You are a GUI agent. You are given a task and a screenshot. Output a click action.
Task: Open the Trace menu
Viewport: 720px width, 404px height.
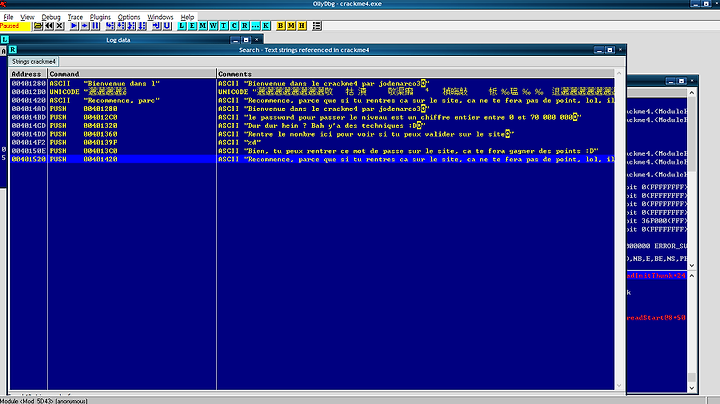(x=75, y=17)
